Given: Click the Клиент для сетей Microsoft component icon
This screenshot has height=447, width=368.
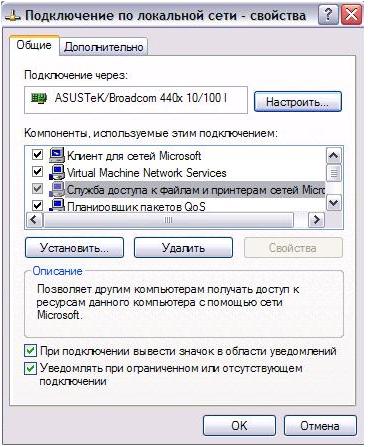Looking at the screenshot, I should tap(57, 155).
